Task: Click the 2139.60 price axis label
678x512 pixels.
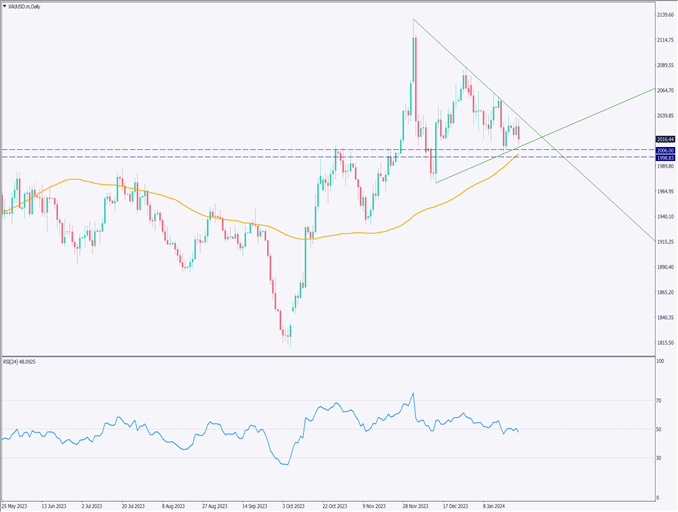Action: coord(664,16)
